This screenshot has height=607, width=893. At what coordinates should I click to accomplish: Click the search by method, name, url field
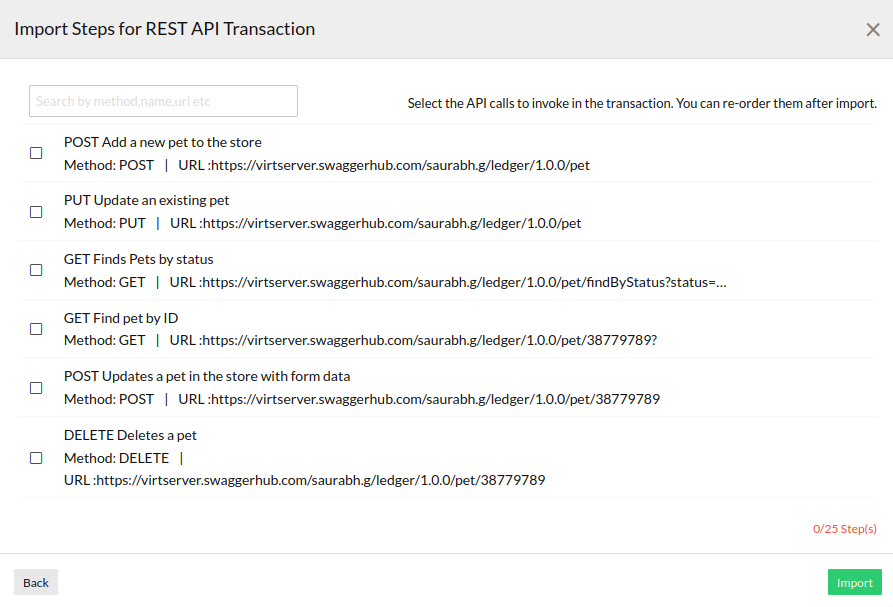click(162, 101)
